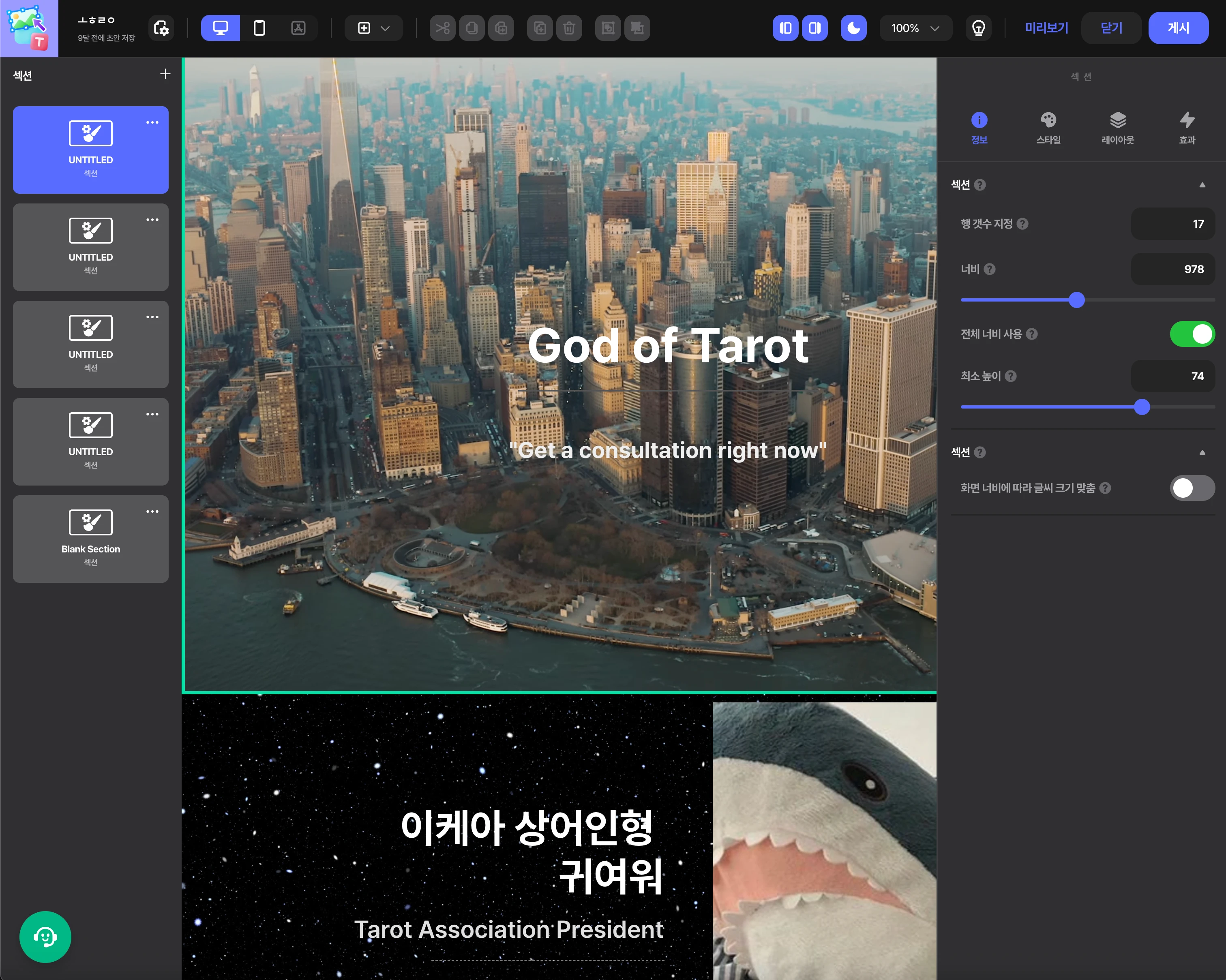Switch to desktop view mode icon
Screen dimensions: 1226x980
point(220,28)
